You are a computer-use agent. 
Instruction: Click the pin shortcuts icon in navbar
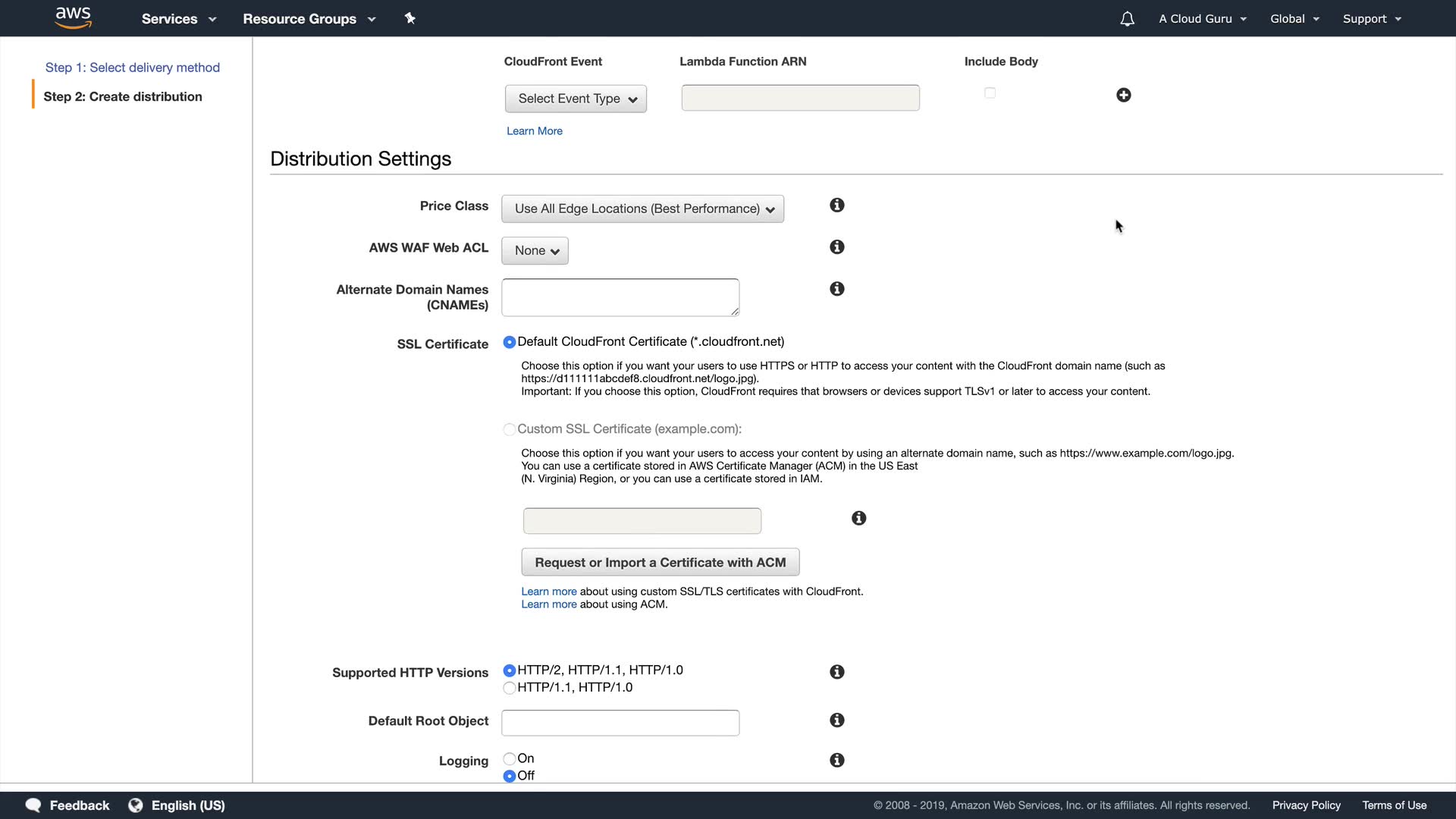click(x=409, y=18)
